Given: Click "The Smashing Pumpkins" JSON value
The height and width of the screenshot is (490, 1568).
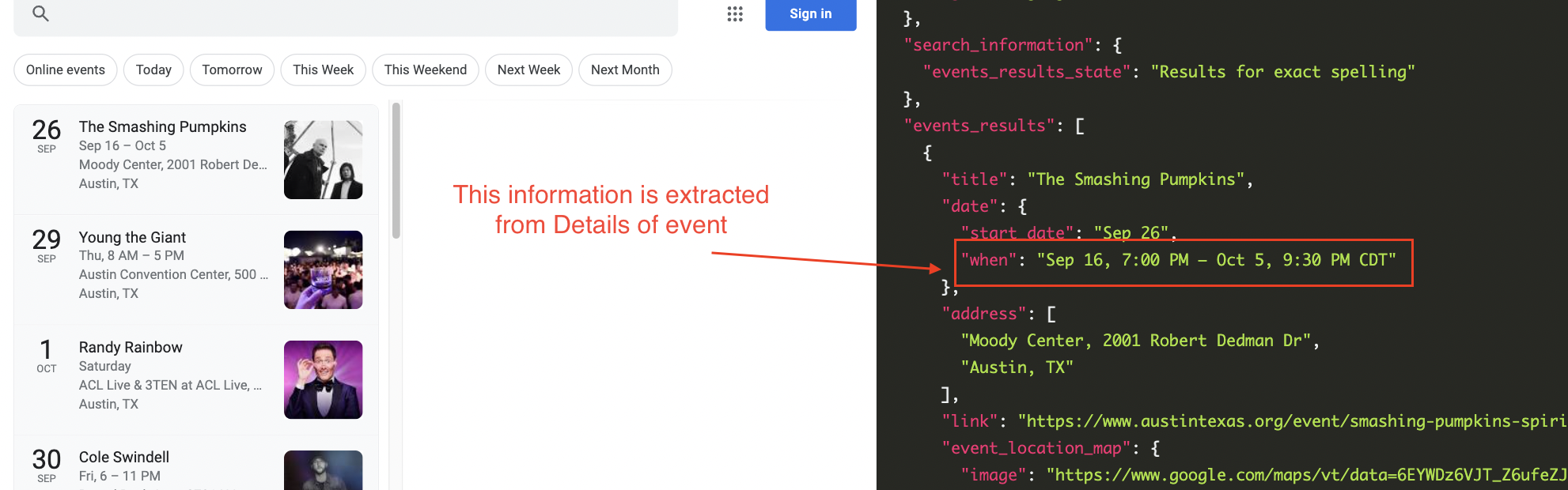Looking at the screenshot, I should 1136,179.
